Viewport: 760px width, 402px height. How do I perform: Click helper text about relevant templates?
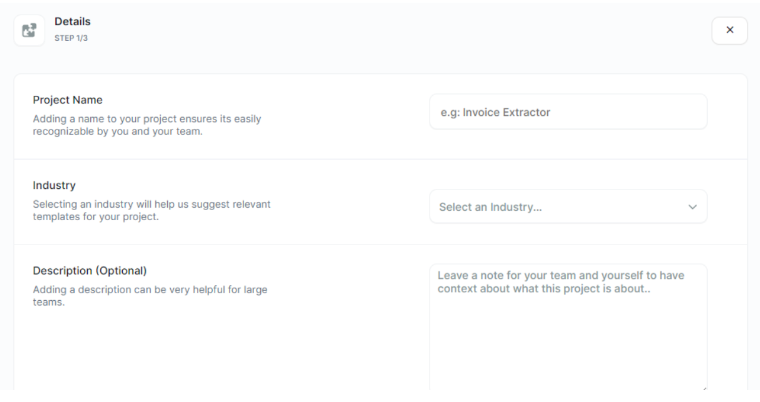[x=152, y=210]
